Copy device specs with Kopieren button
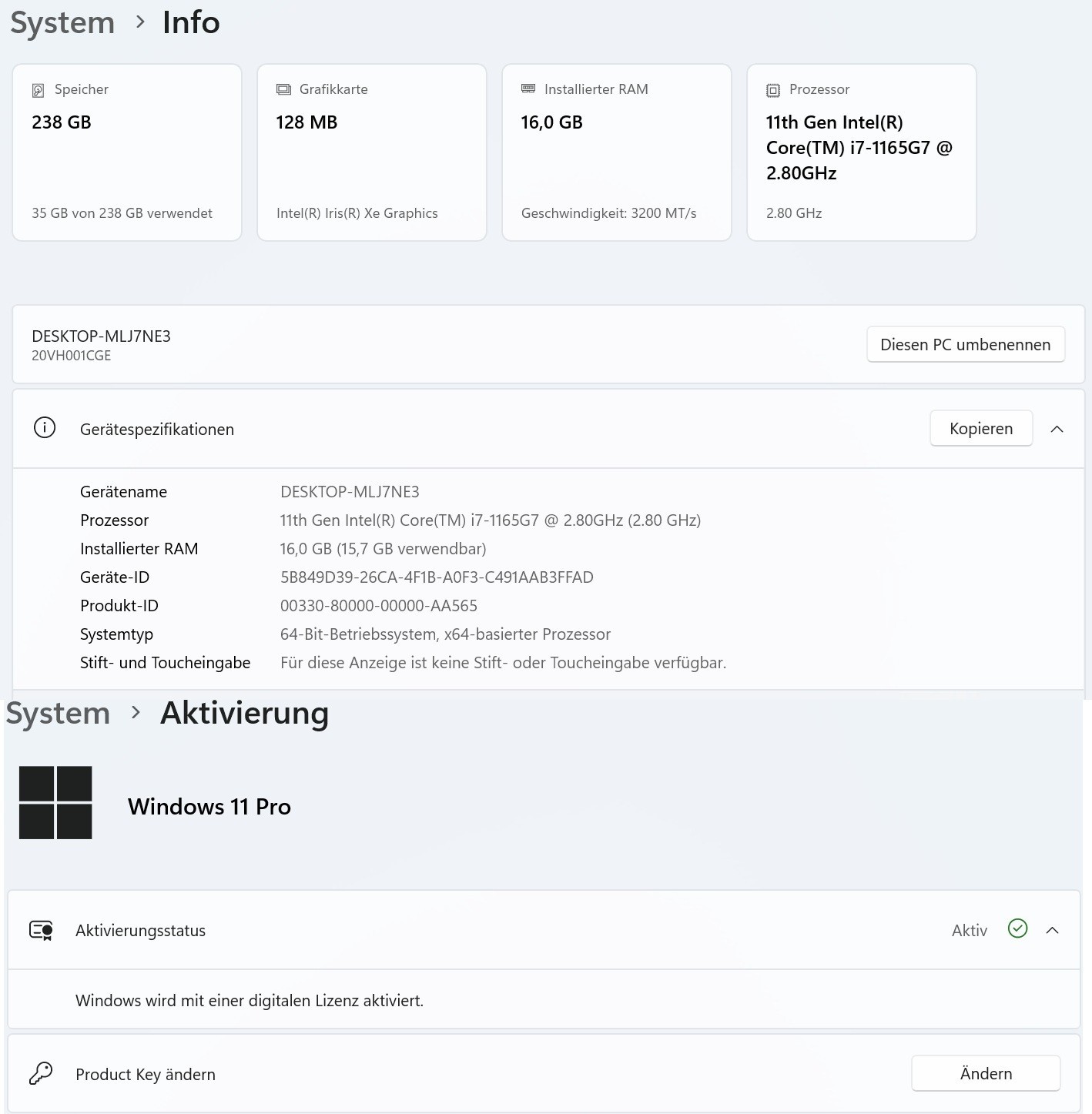 tap(981, 428)
